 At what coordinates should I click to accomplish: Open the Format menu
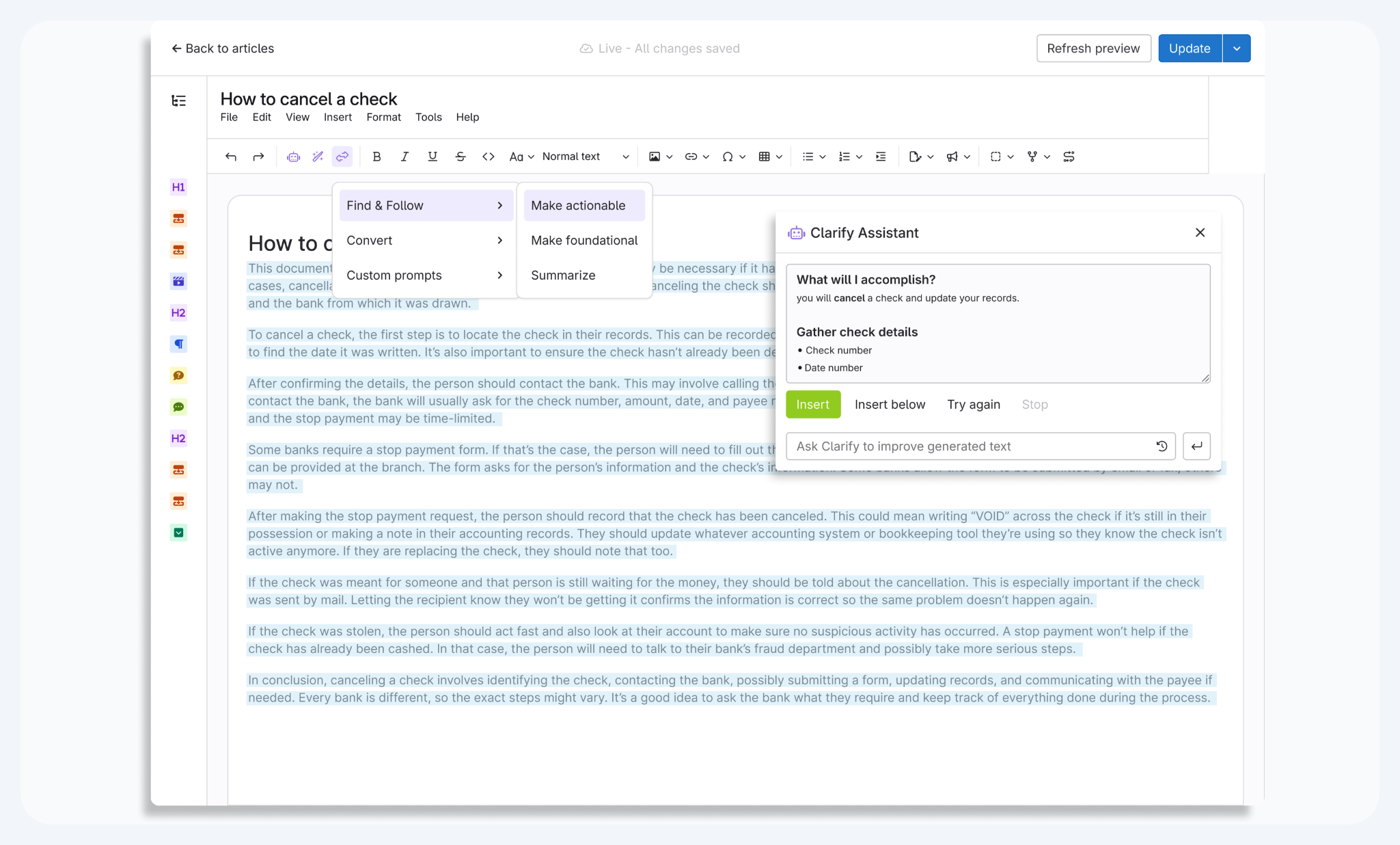pos(383,117)
